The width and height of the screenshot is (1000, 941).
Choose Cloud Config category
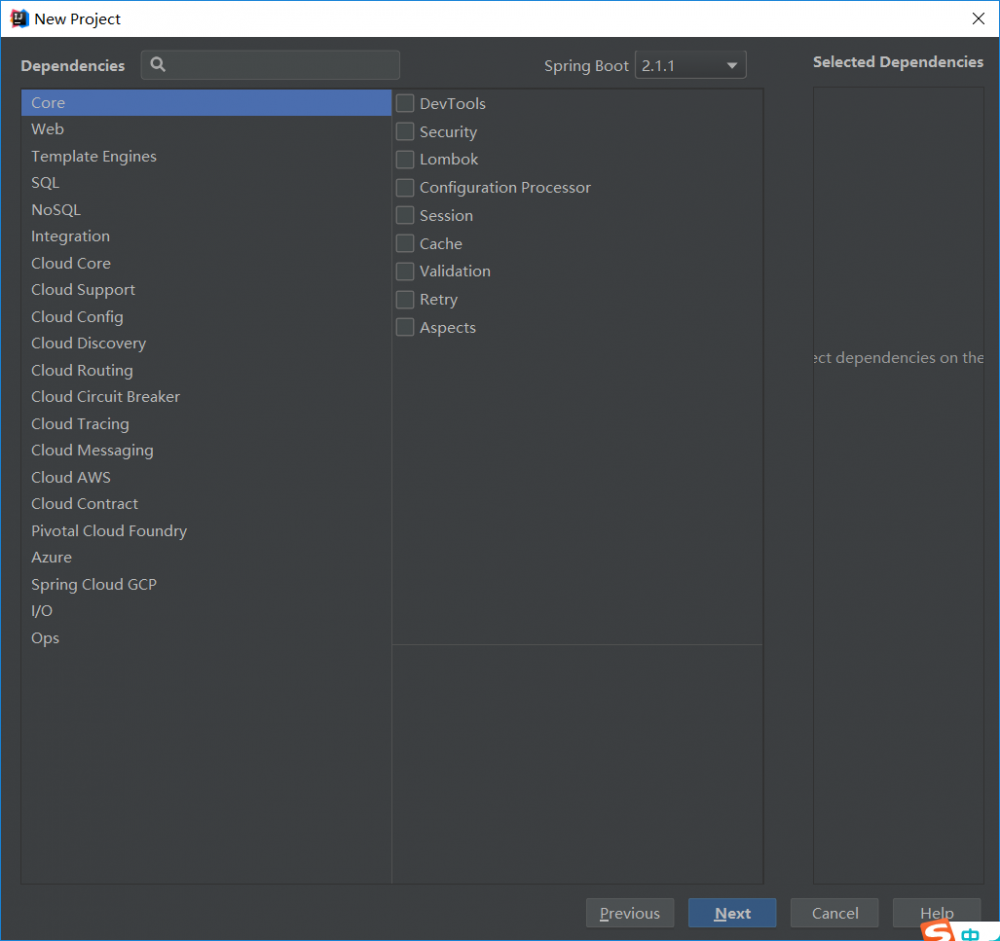coord(206,317)
